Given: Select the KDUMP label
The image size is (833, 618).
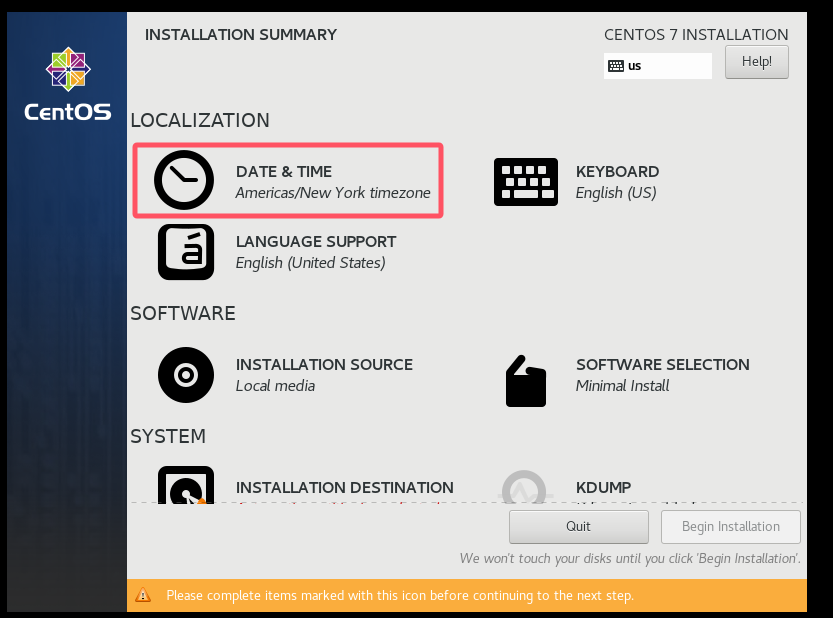Looking at the screenshot, I should pyautogui.click(x=604, y=487).
